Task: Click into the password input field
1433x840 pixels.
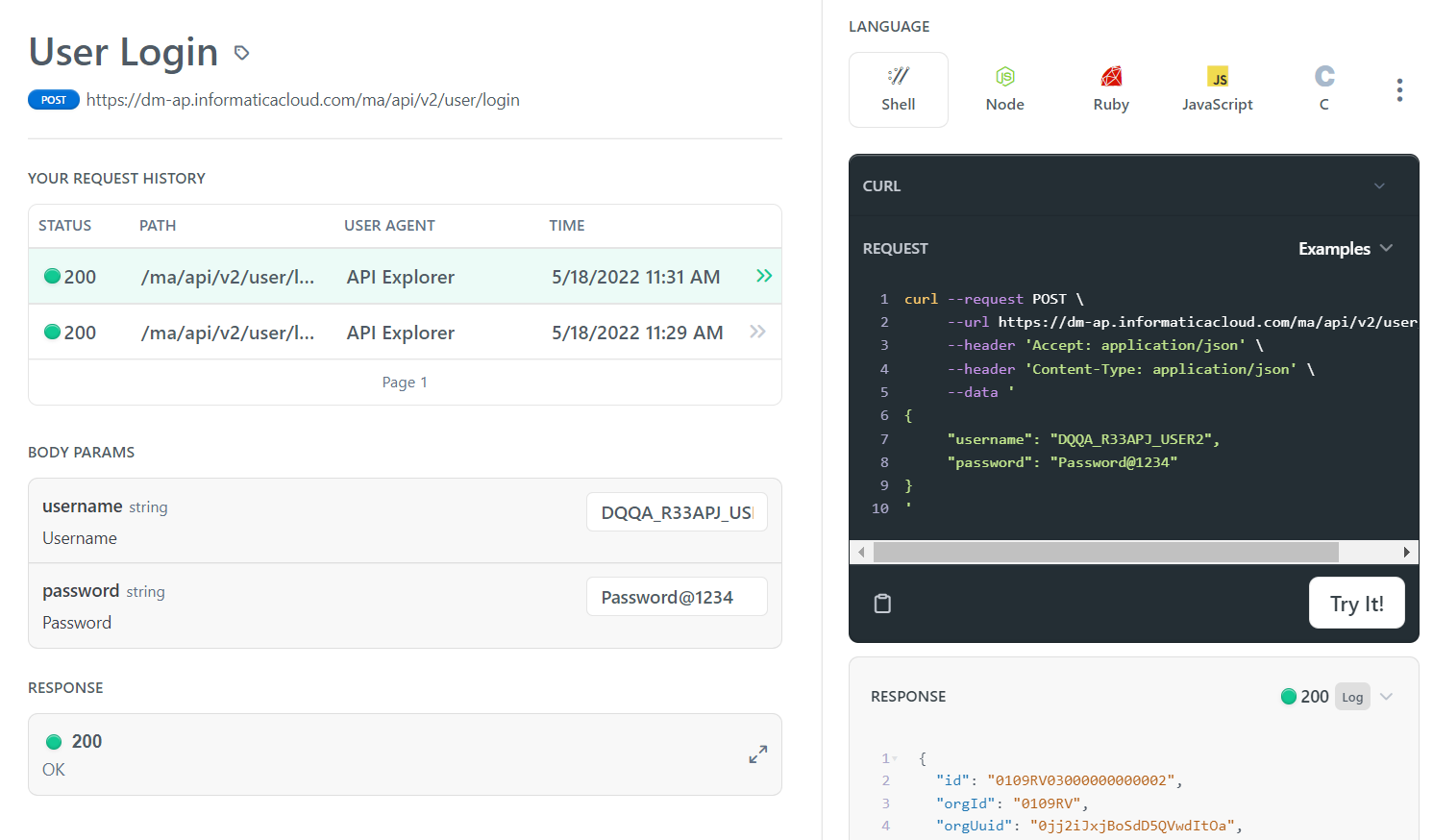Action: [677, 597]
